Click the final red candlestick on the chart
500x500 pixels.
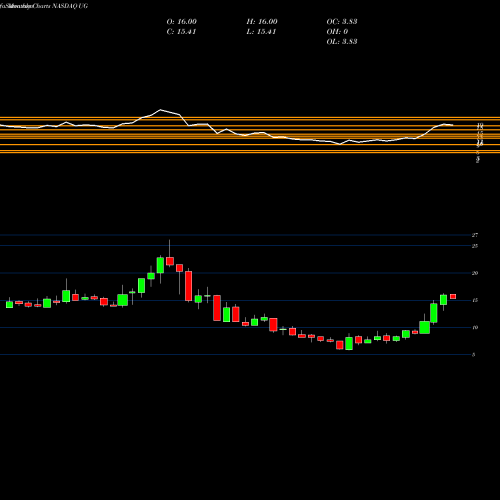pos(453,296)
